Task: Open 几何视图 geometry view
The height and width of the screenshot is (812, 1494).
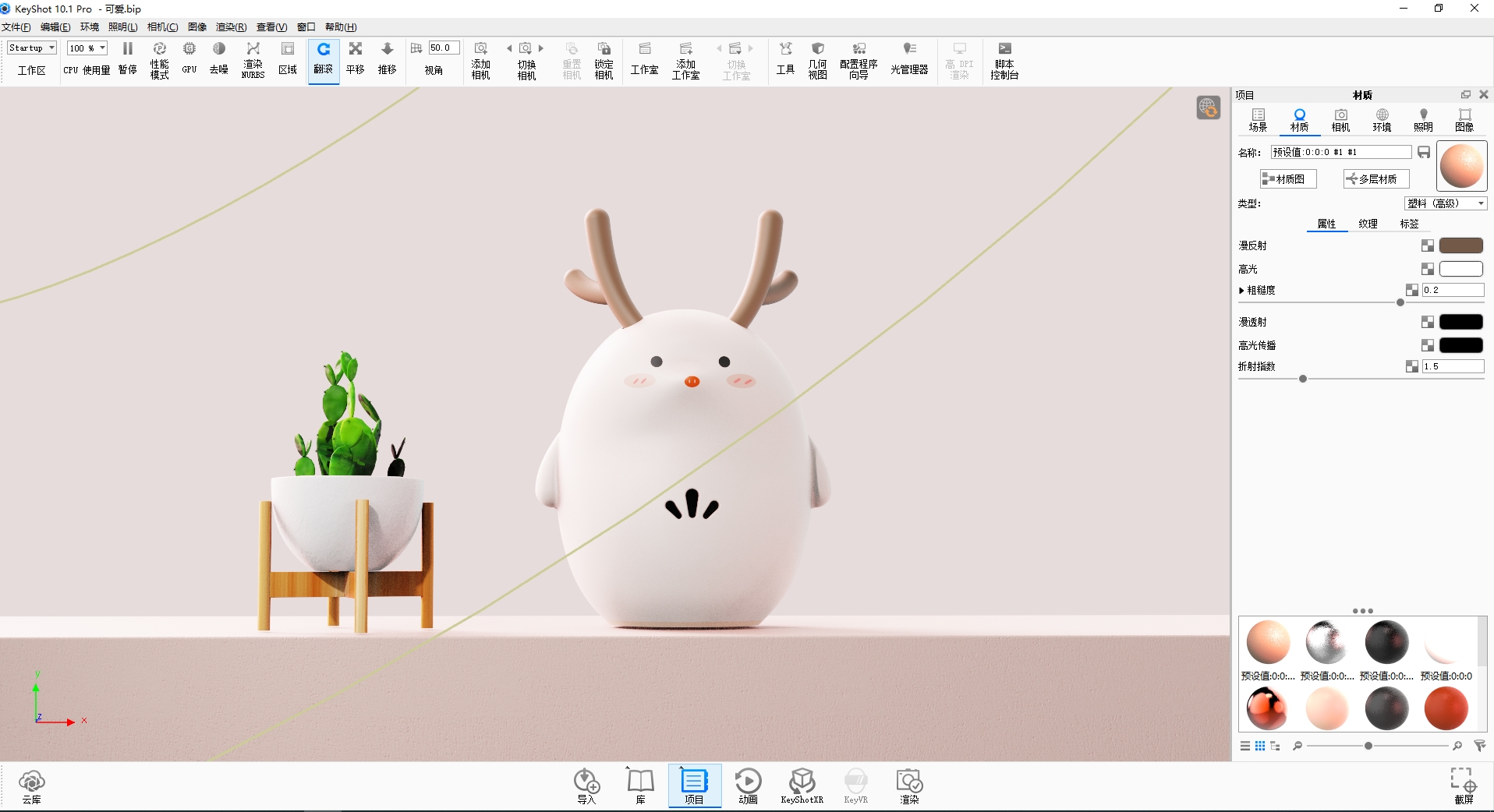Action: 818,60
